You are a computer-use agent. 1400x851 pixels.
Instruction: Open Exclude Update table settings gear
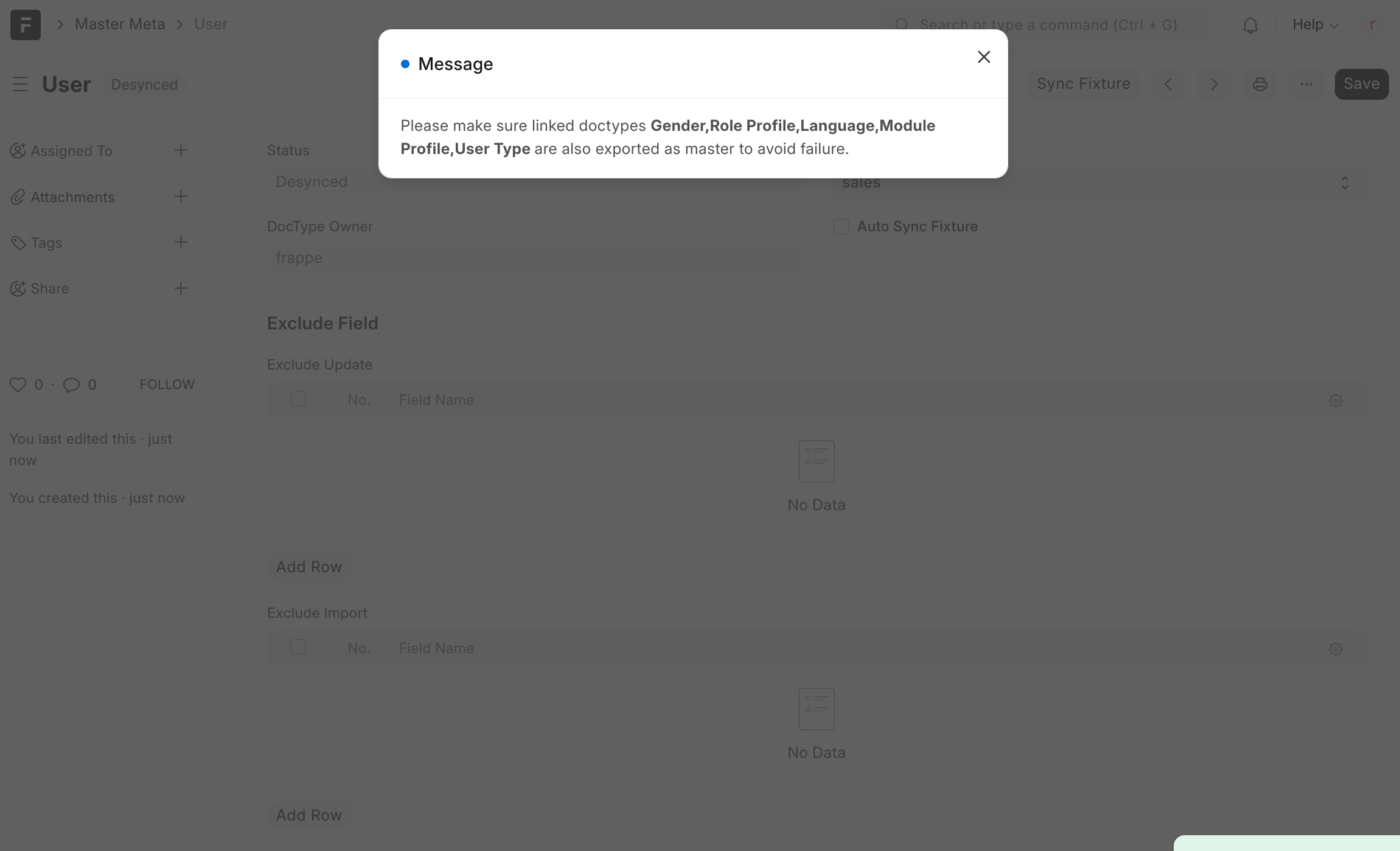1335,401
